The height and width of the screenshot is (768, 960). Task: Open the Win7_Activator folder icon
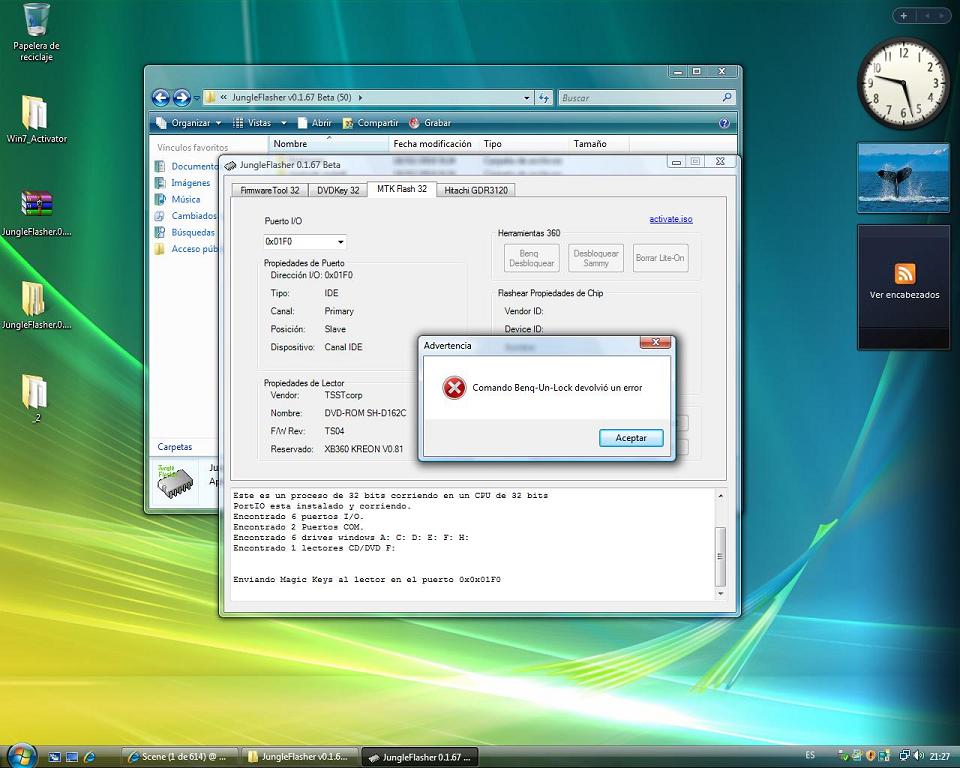tap(35, 112)
